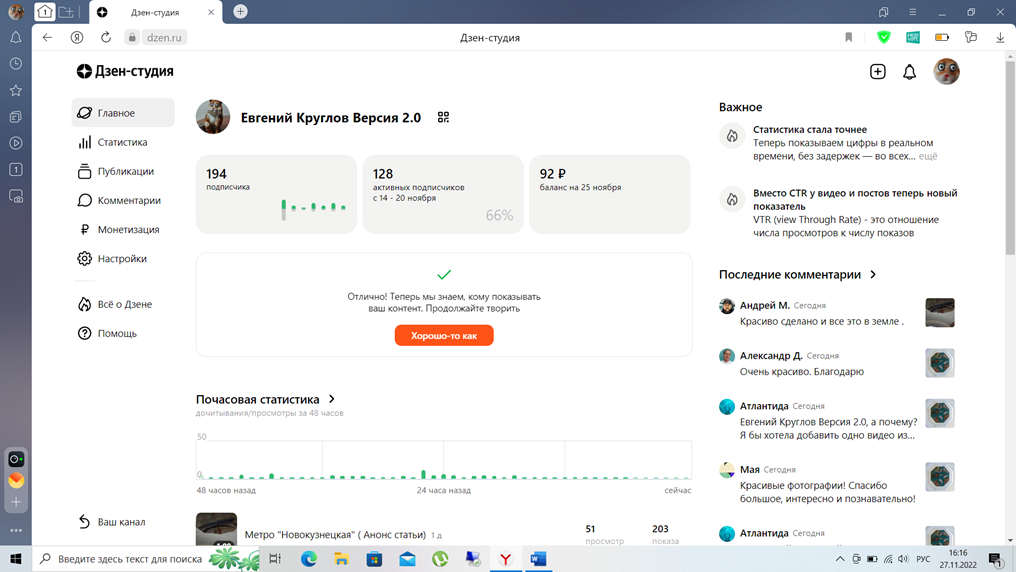The height and width of the screenshot is (572, 1016).
Task: Click the Дзен-студия logo
Action: click(x=125, y=71)
